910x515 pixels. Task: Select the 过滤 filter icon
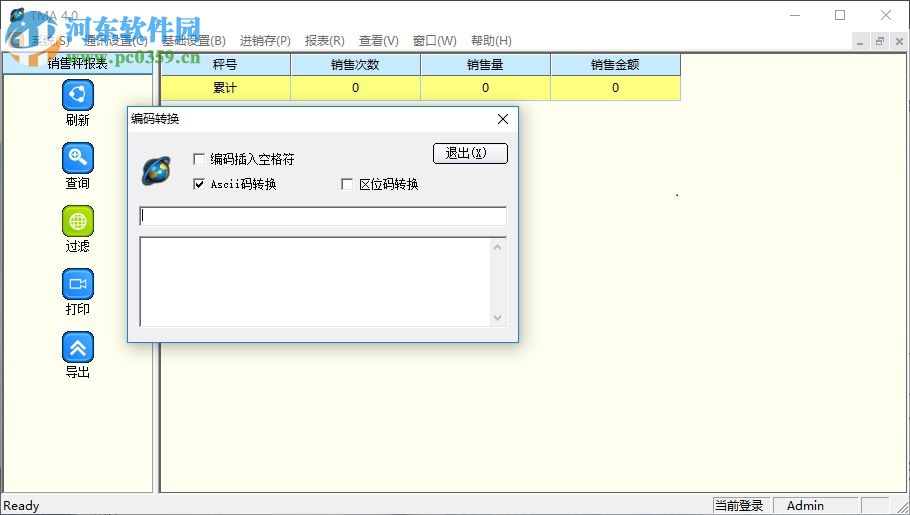(78, 221)
